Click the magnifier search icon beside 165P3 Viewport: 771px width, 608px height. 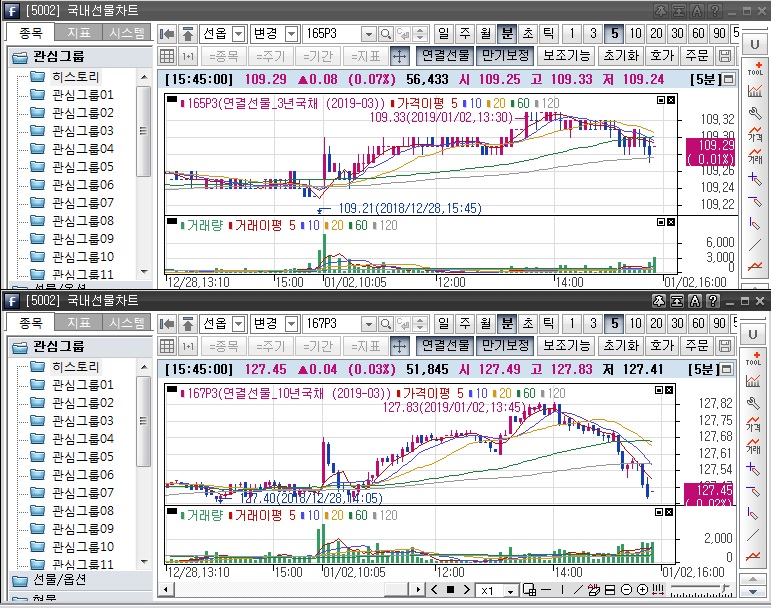pyautogui.click(x=386, y=33)
